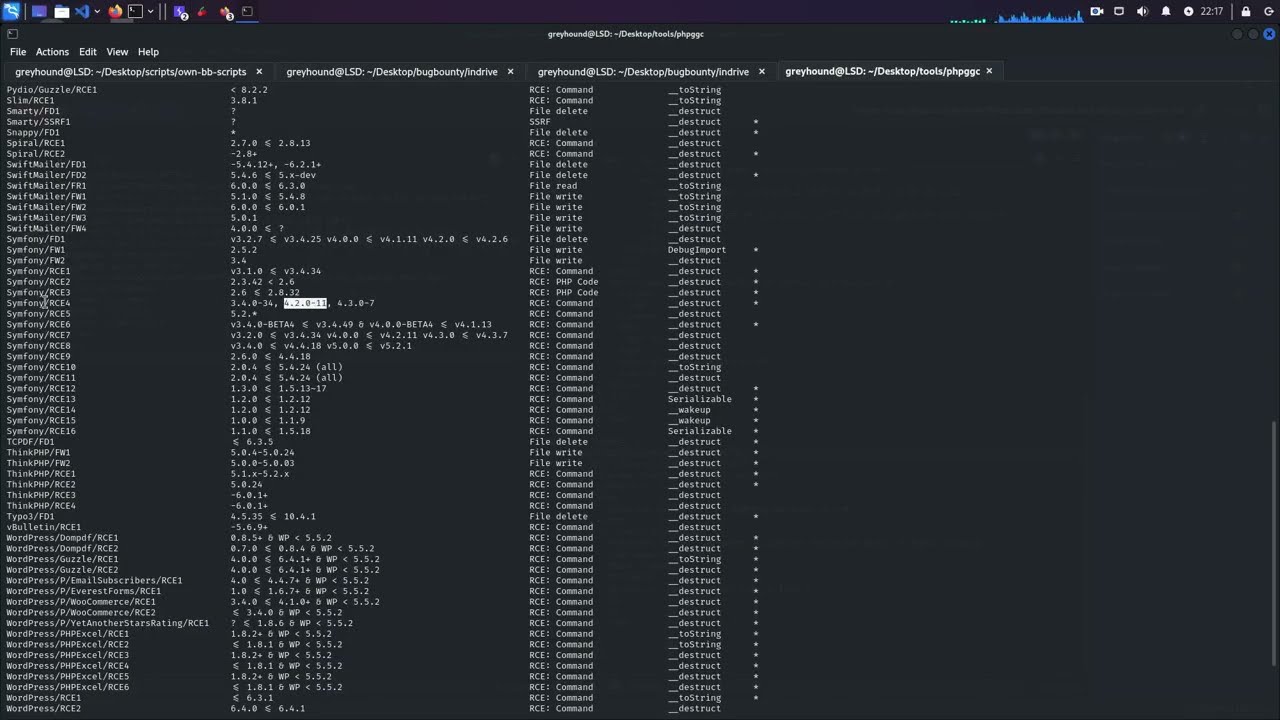Click the SwiftMailer/FR1 row name

point(46,186)
